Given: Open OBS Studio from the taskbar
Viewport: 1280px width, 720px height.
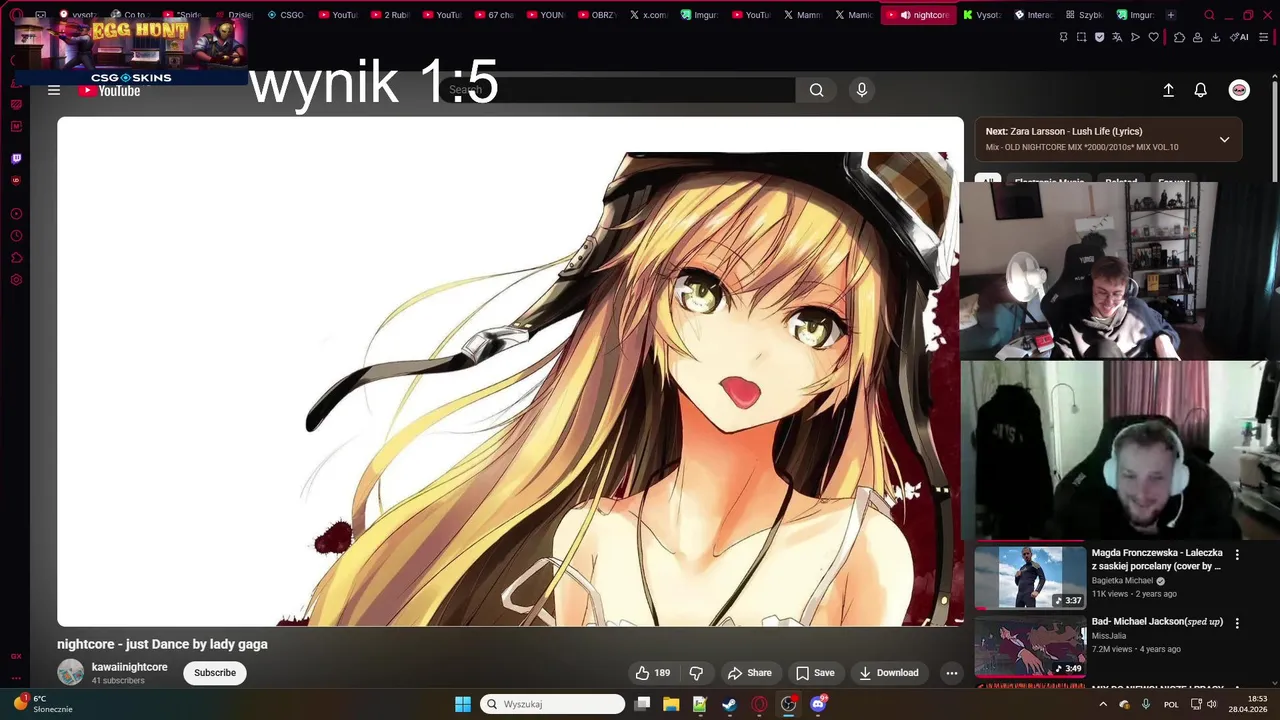Looking at the screenshot, I should coord(789,704).
